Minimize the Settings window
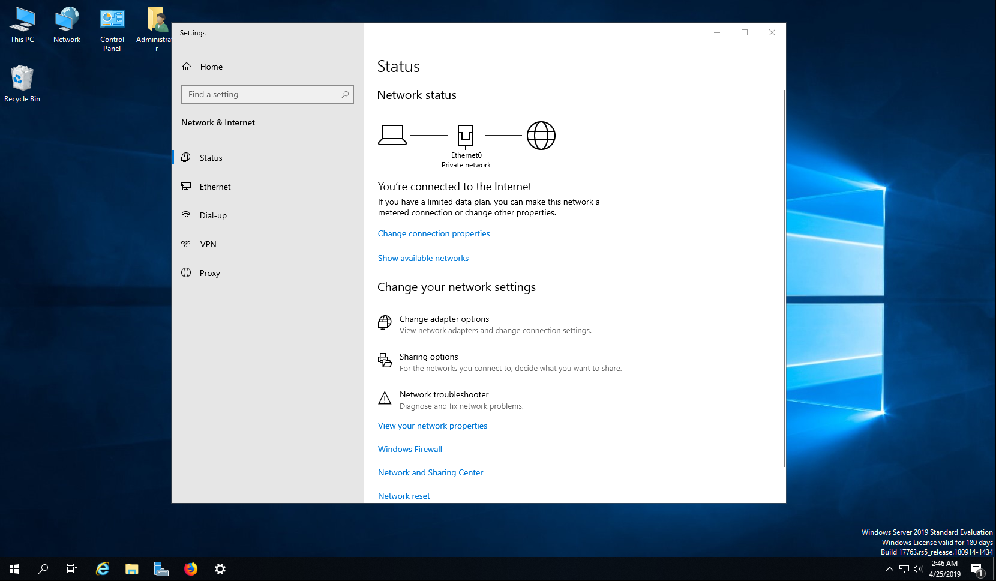 [x=717, y=32]
